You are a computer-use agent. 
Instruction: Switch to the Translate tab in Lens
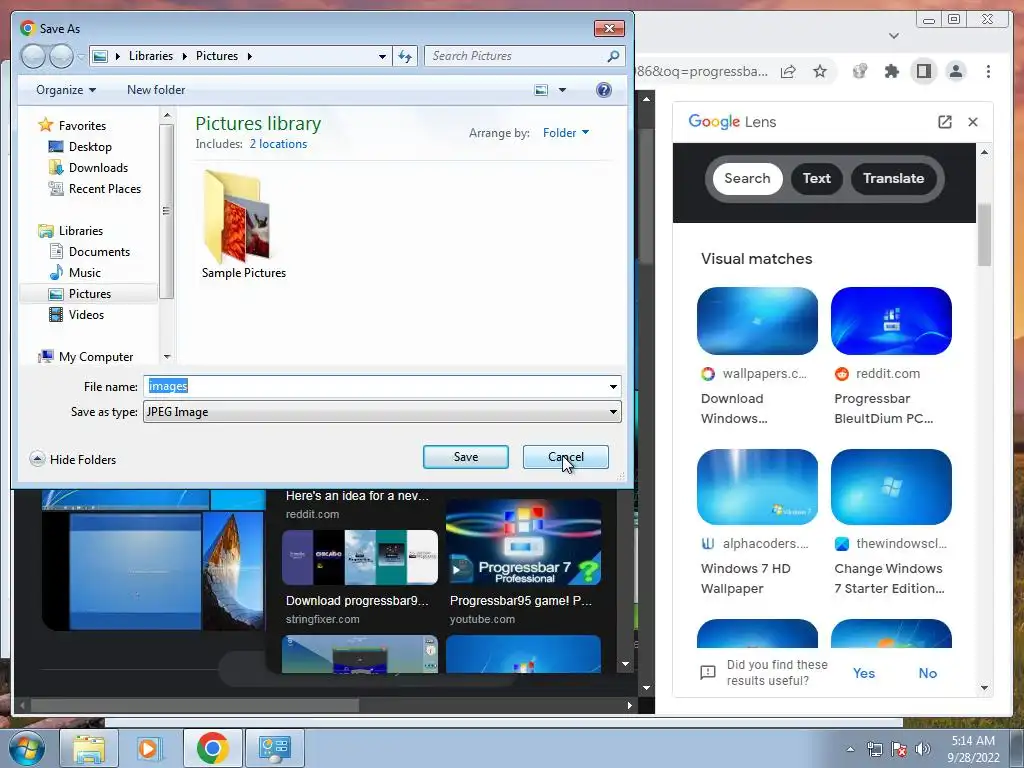tap(893, 179)
